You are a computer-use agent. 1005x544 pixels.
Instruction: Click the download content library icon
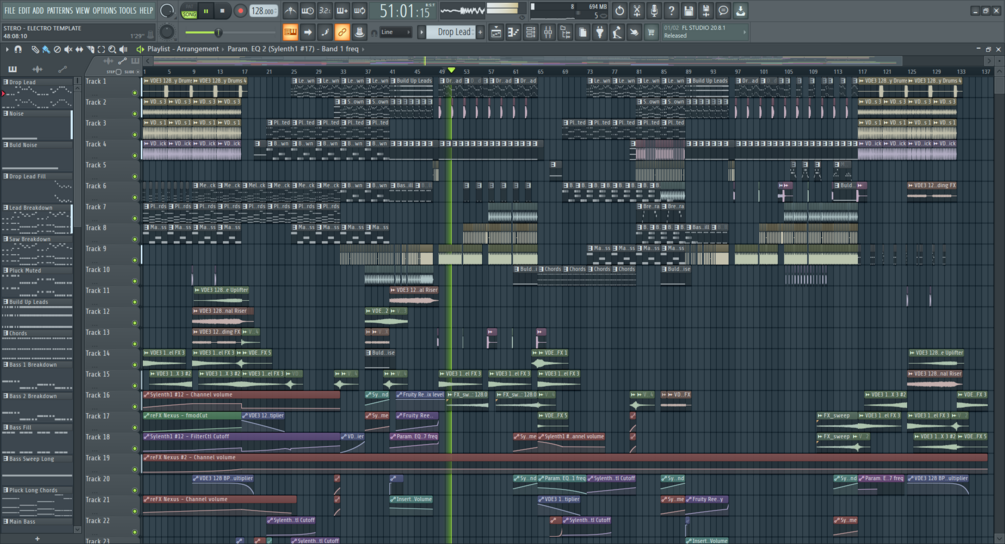740,11
